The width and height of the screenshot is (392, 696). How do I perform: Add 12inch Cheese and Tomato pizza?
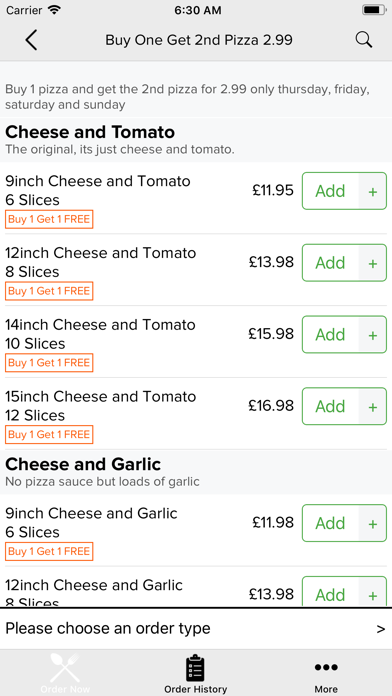pyautogui.click(x=330, y=263)
